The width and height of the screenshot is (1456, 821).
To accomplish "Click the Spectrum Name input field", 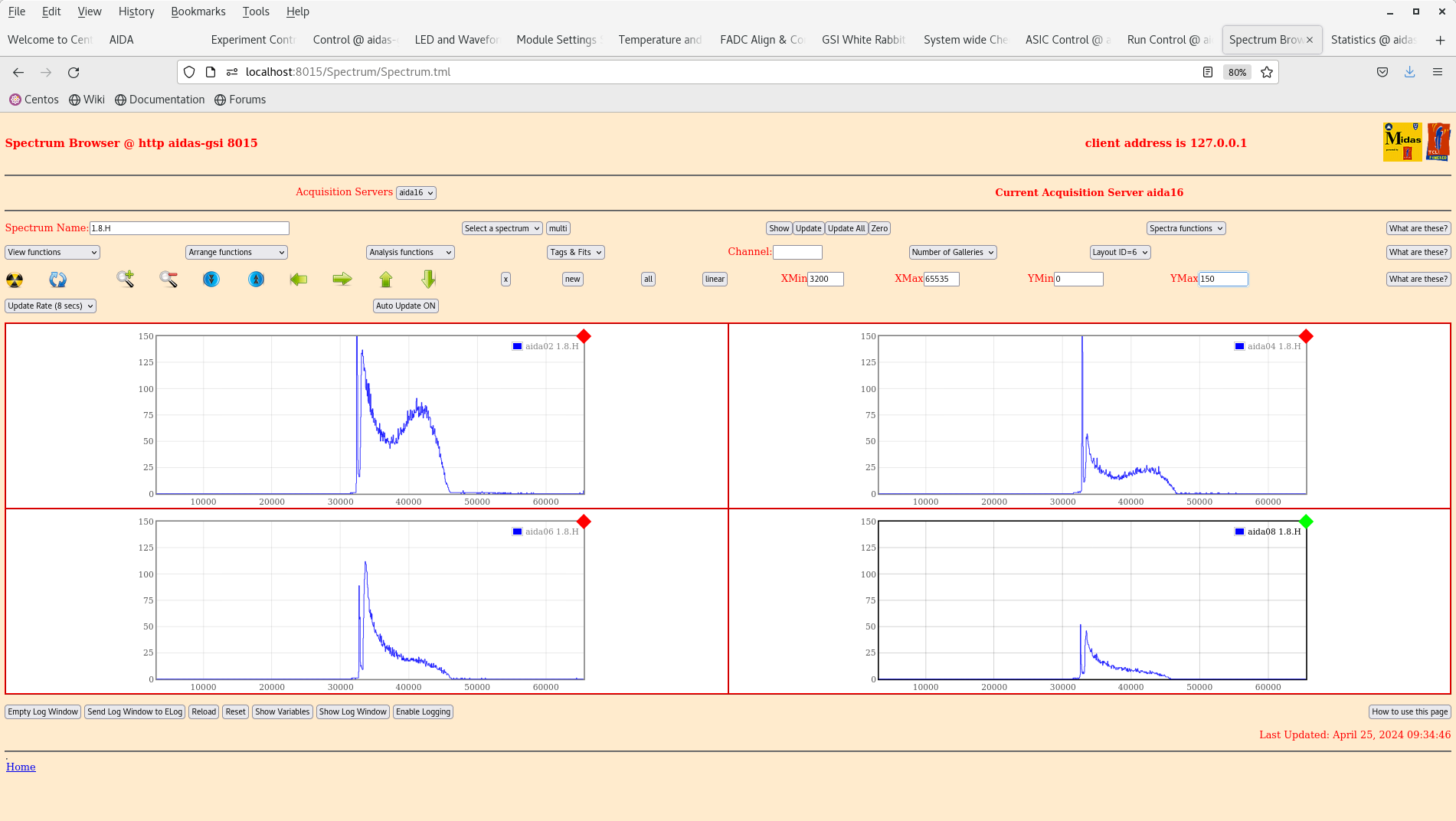I will 189,228.
